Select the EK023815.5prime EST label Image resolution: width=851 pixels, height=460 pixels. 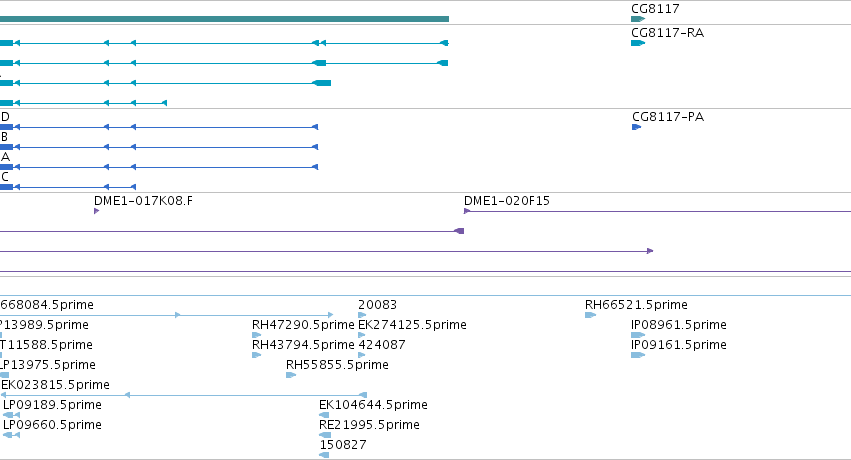click(55, 385)
